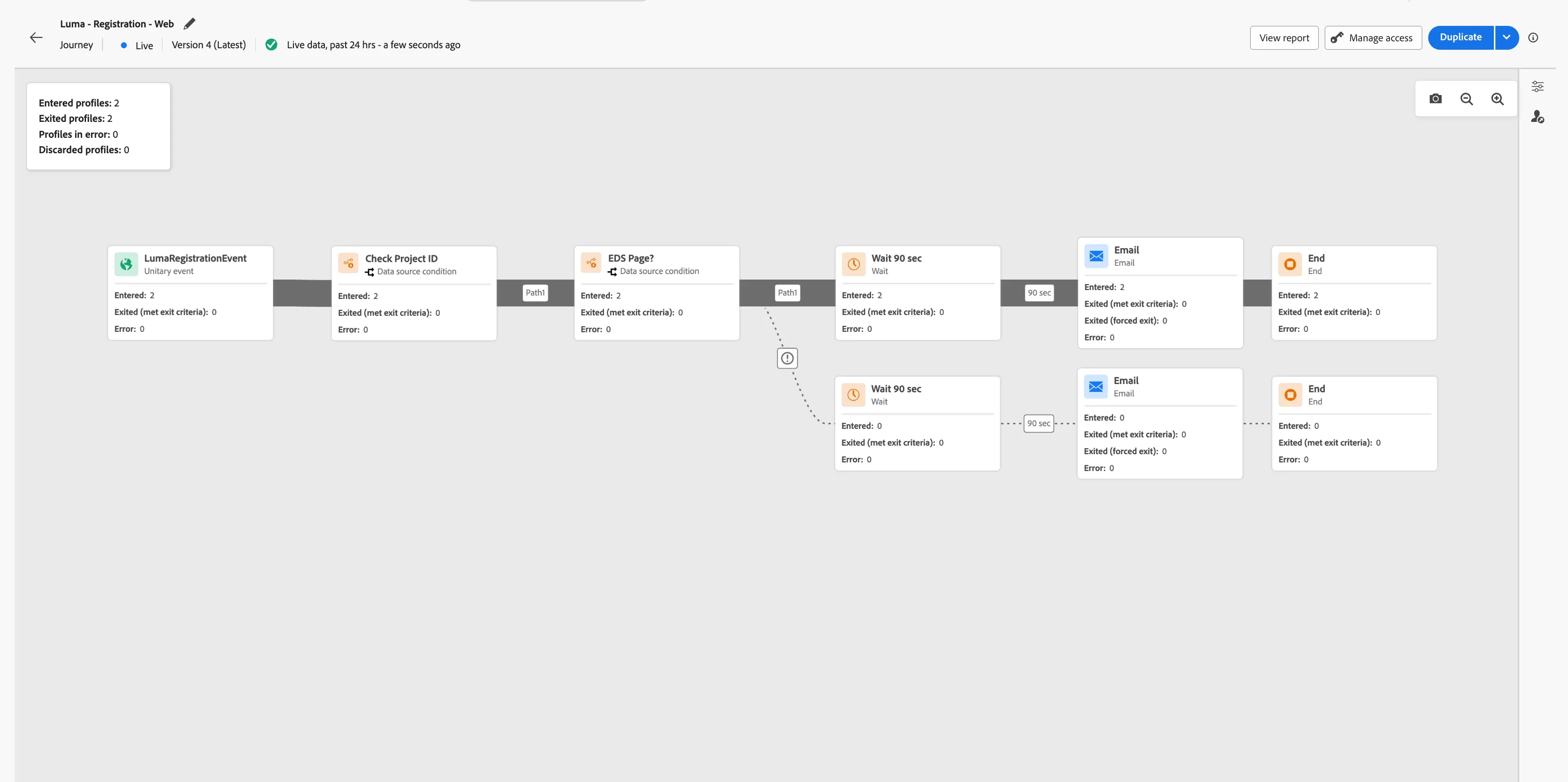Click 'Exited profiles: 2' in summary box
This screenshot has height=782, width=1568.
[76, 119]
